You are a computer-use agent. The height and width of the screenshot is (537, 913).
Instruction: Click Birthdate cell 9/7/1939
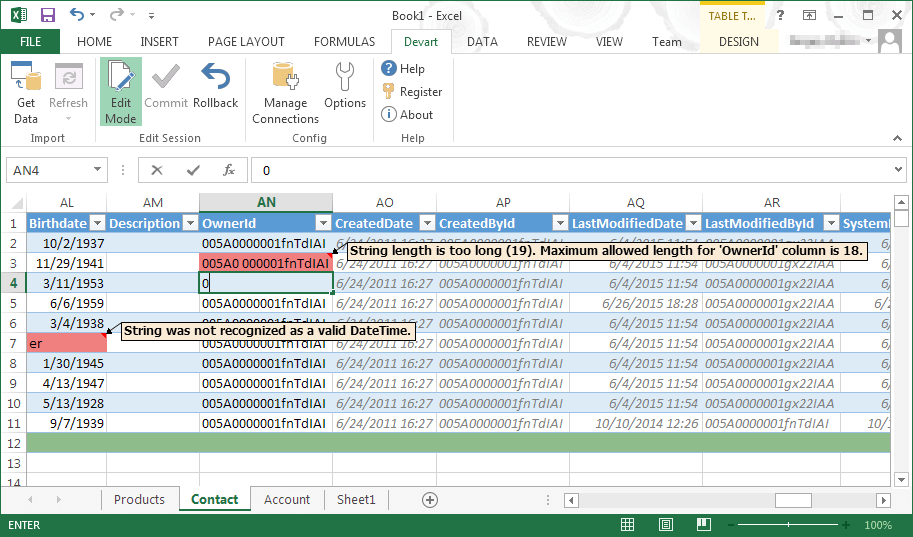click(x=66, y=423)
